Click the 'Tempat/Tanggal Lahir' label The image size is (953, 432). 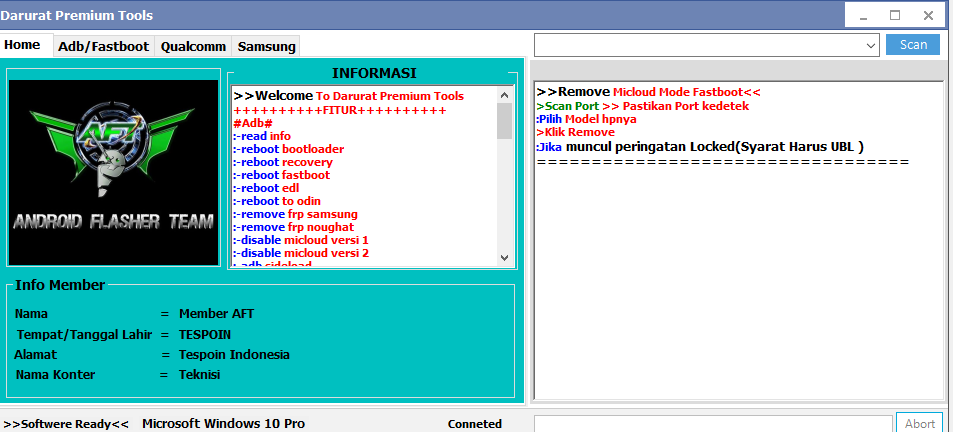84,335
